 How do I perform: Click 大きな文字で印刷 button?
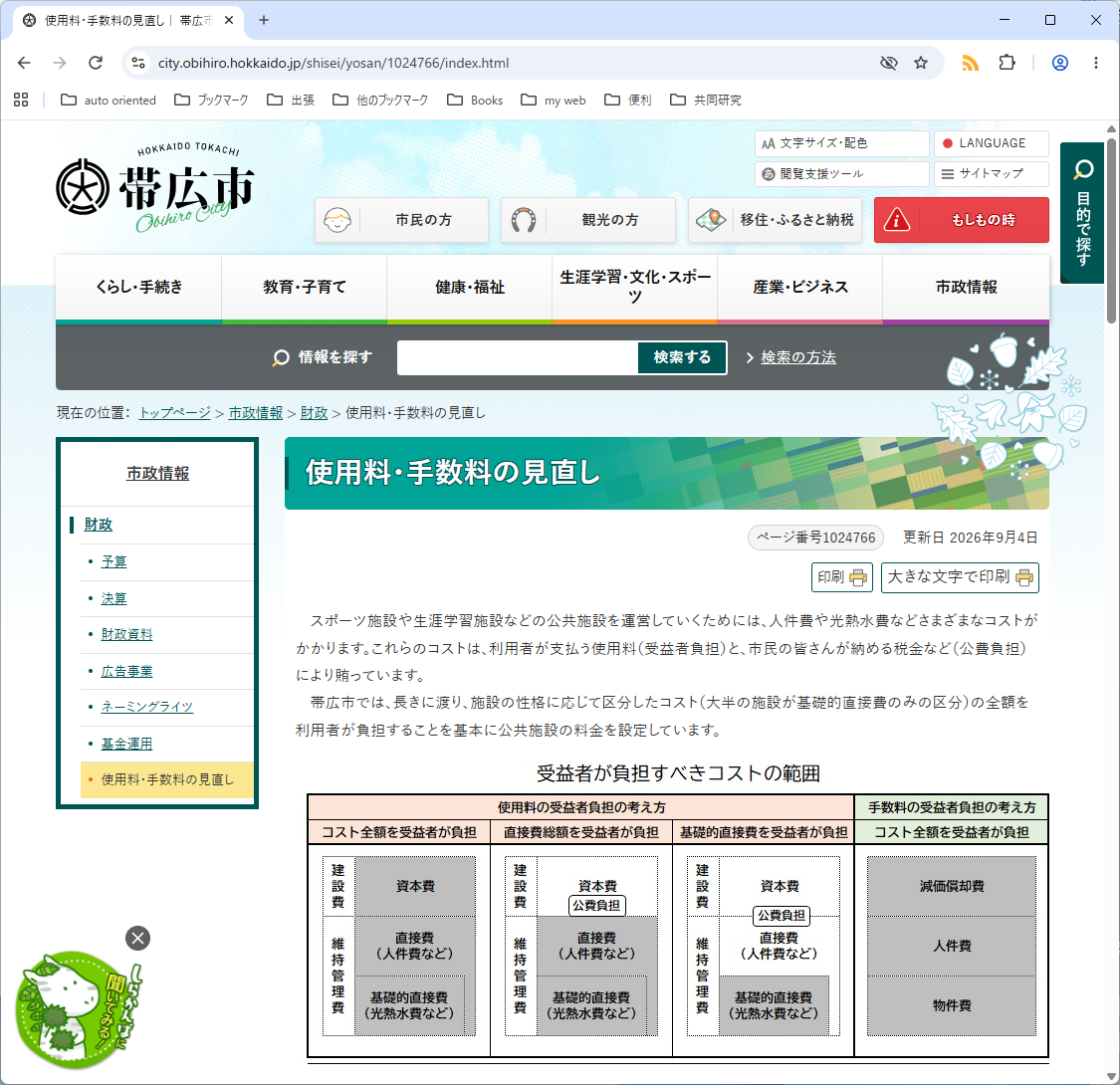(960, 577)
